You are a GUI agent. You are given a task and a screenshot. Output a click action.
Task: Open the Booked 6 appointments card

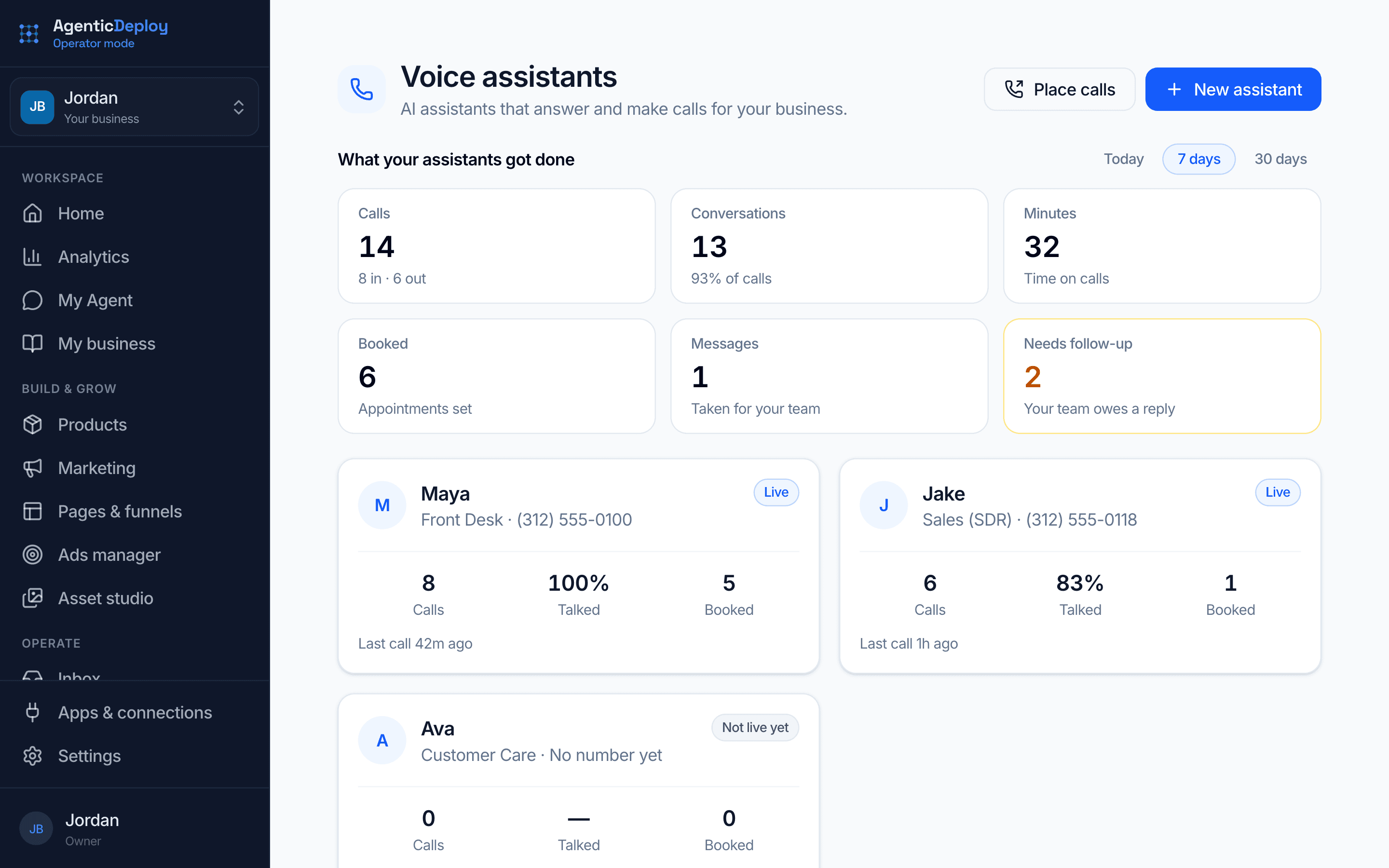pyautogui.click(x=496, y=376)
